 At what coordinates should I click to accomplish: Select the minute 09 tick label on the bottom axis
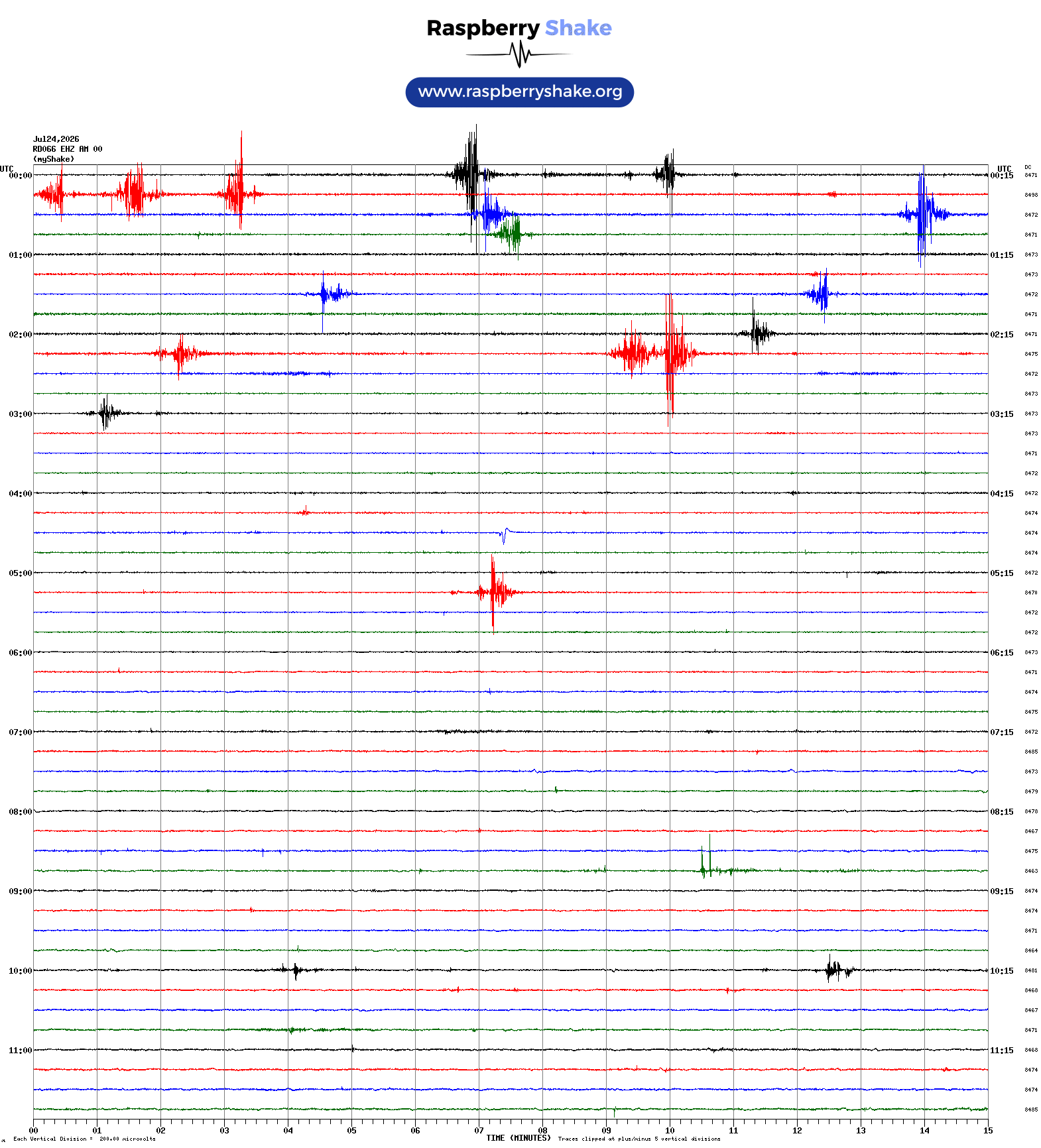pyautogui.click(x=606, y=1131)
